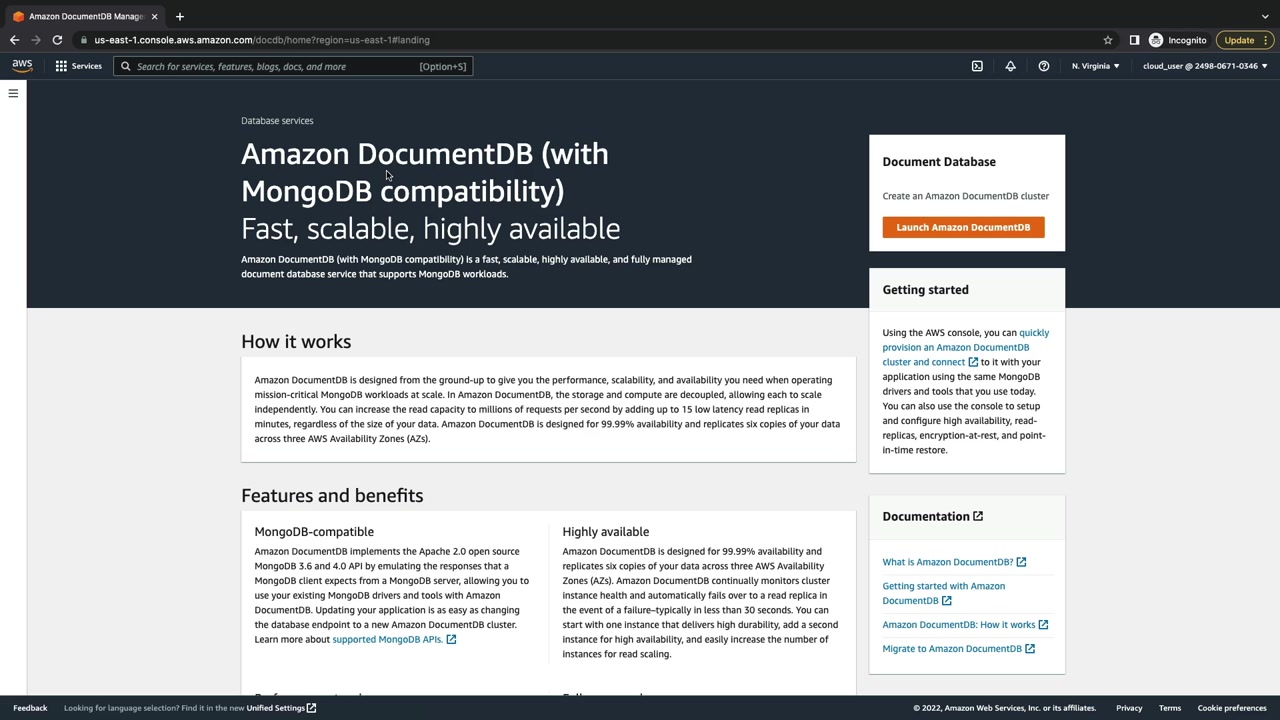
Task: Open Amazon DocumentDB: How it works link
Action: point(965,625)
